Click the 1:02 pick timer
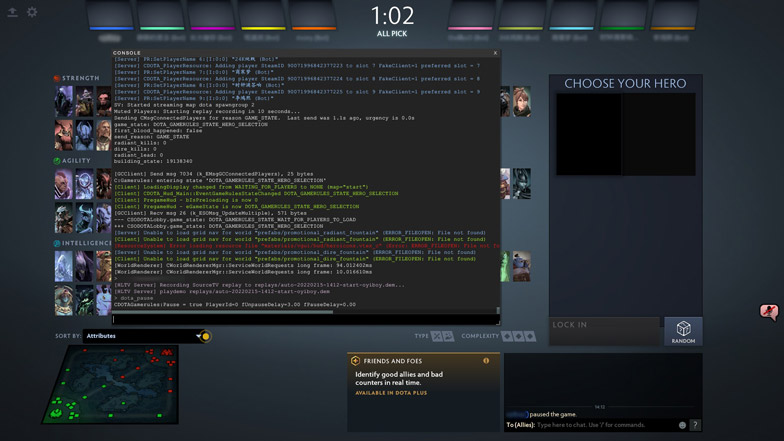 click(x=392, y=16)
